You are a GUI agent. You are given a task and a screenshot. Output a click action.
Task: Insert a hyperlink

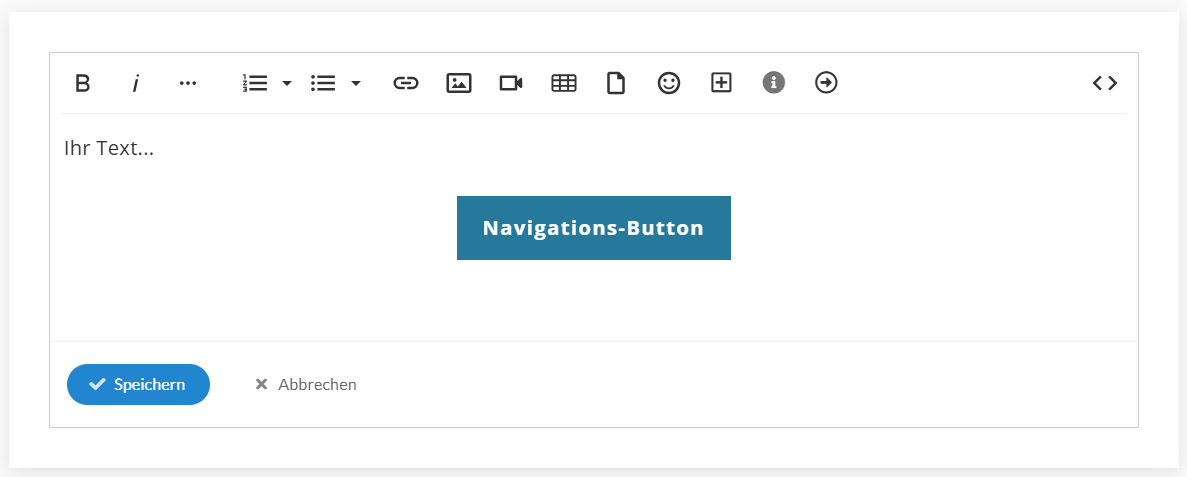pyautogui.click(x=406, y=83)
